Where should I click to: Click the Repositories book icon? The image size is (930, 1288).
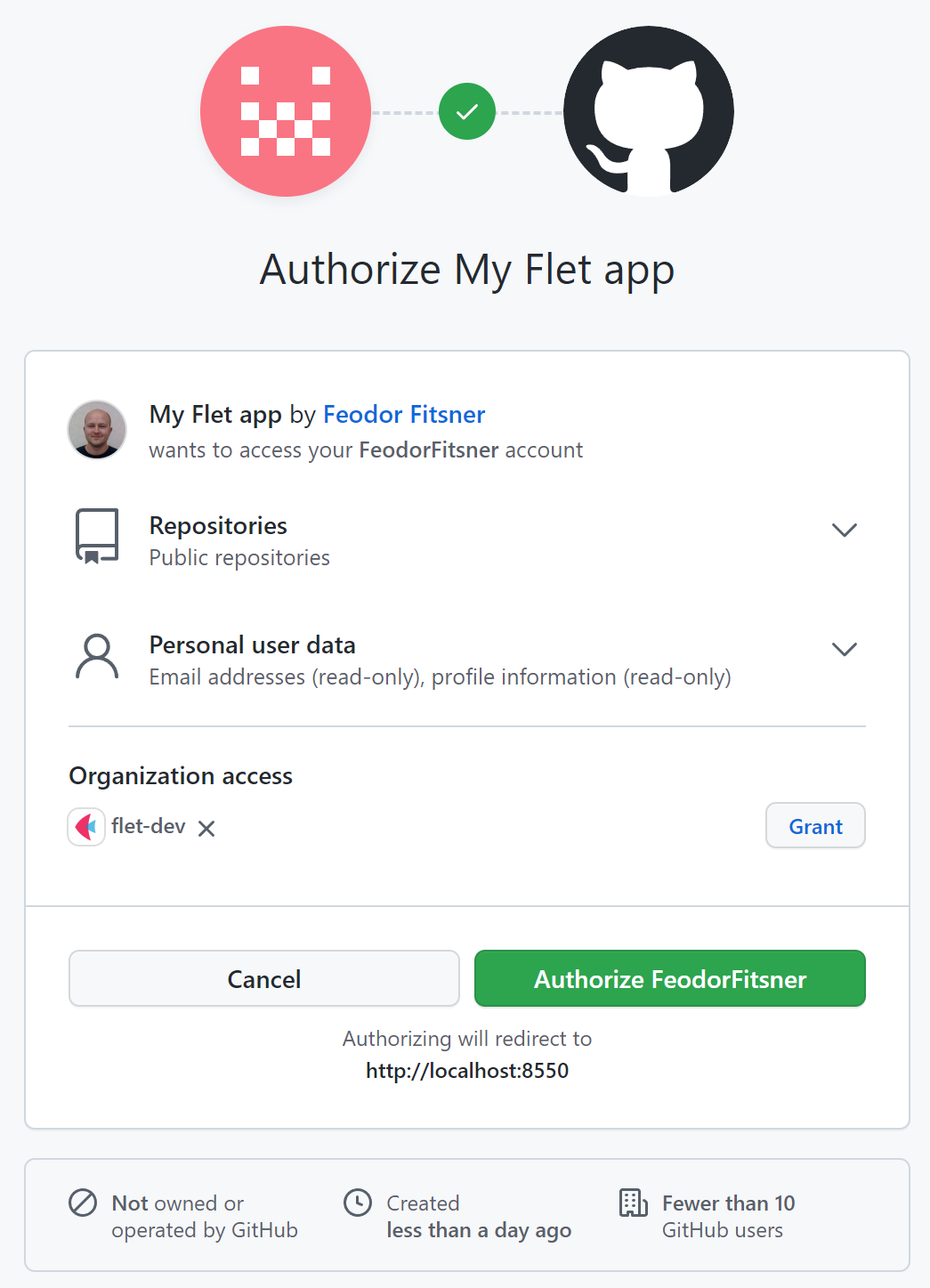(x=97, y=535)
